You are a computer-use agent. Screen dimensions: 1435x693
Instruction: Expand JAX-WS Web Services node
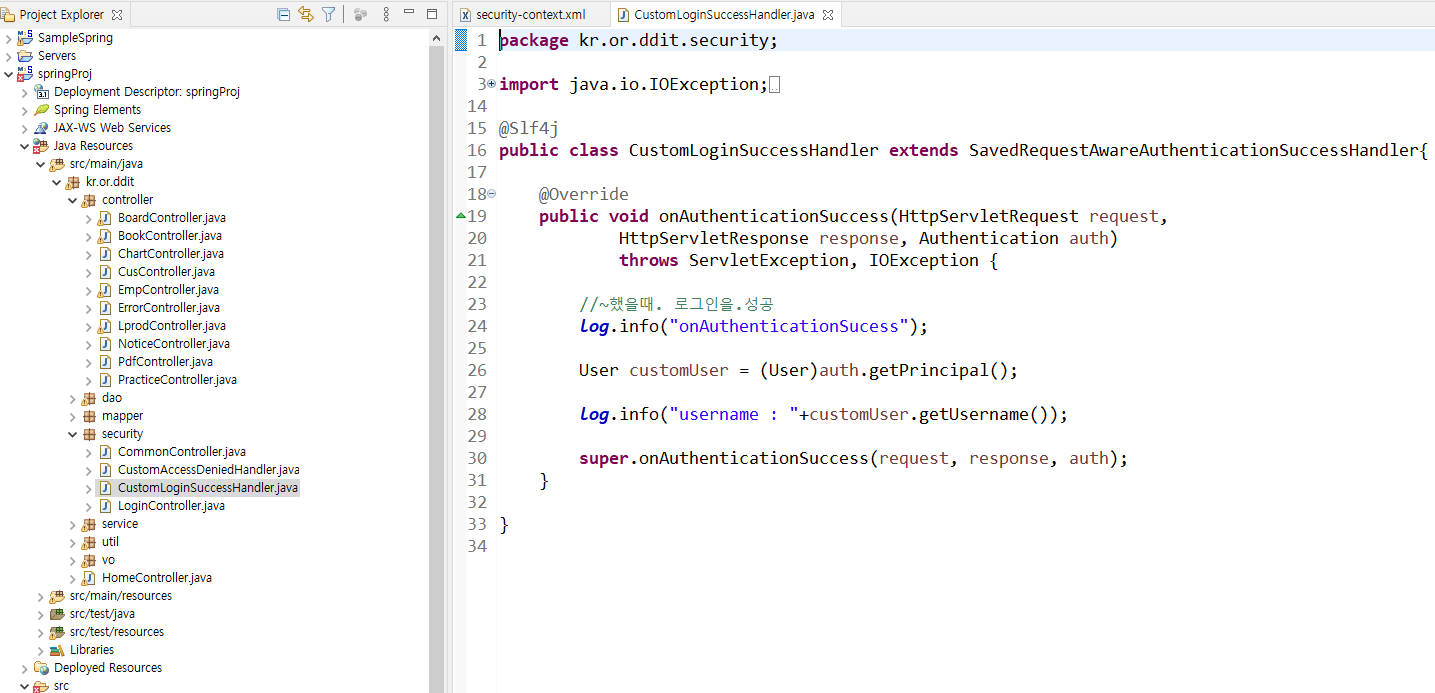[25, 128]
